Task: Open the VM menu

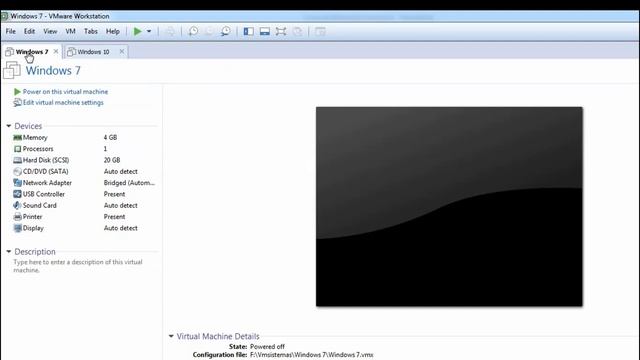Action: point(71,31)
